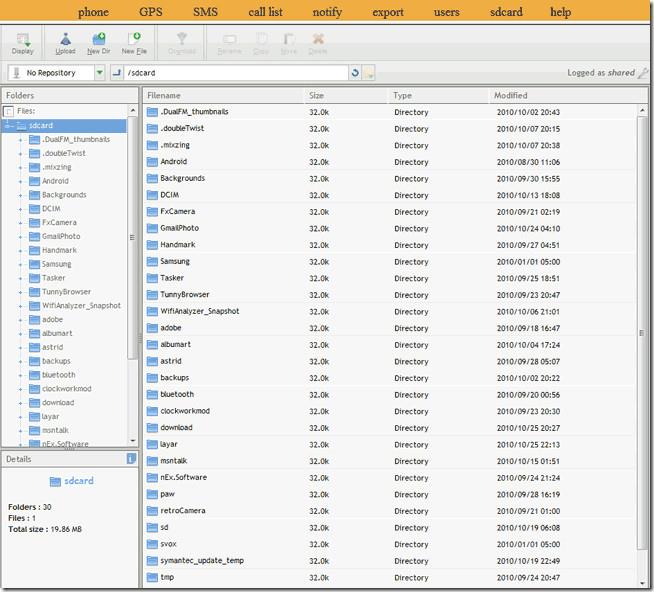This screenshot has height=592, width=654.
Task: Open the Display options icon
Action: pos(22,43)
